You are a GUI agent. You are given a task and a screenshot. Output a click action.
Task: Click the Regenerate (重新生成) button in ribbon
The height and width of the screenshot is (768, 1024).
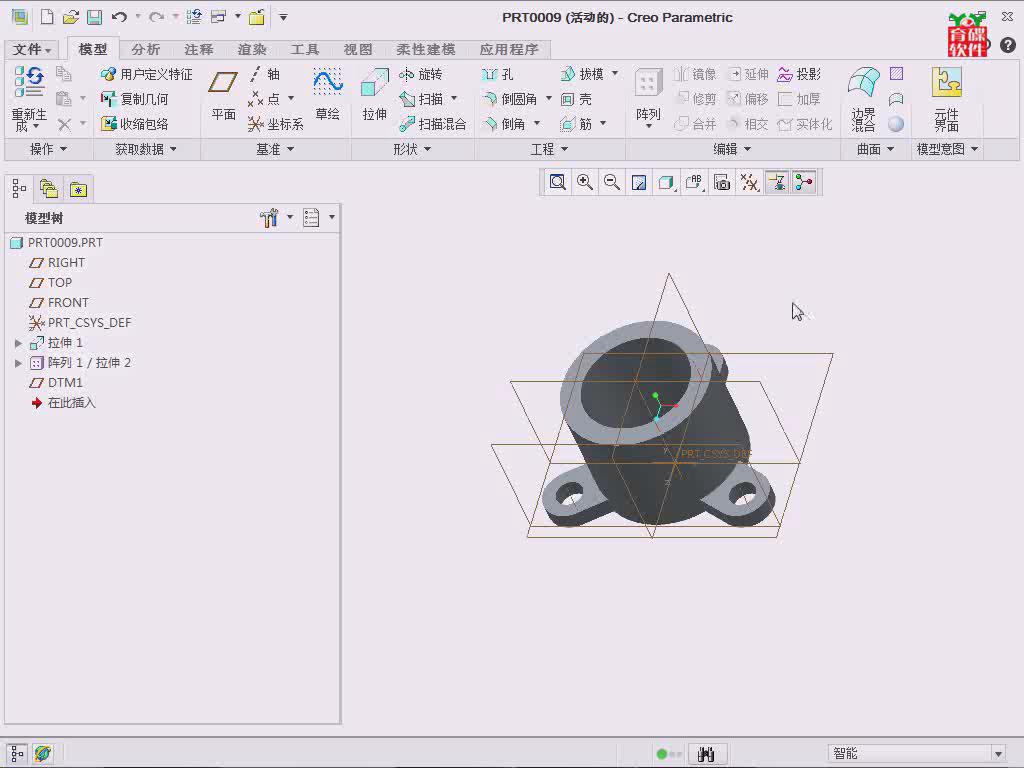coord(29,98)
